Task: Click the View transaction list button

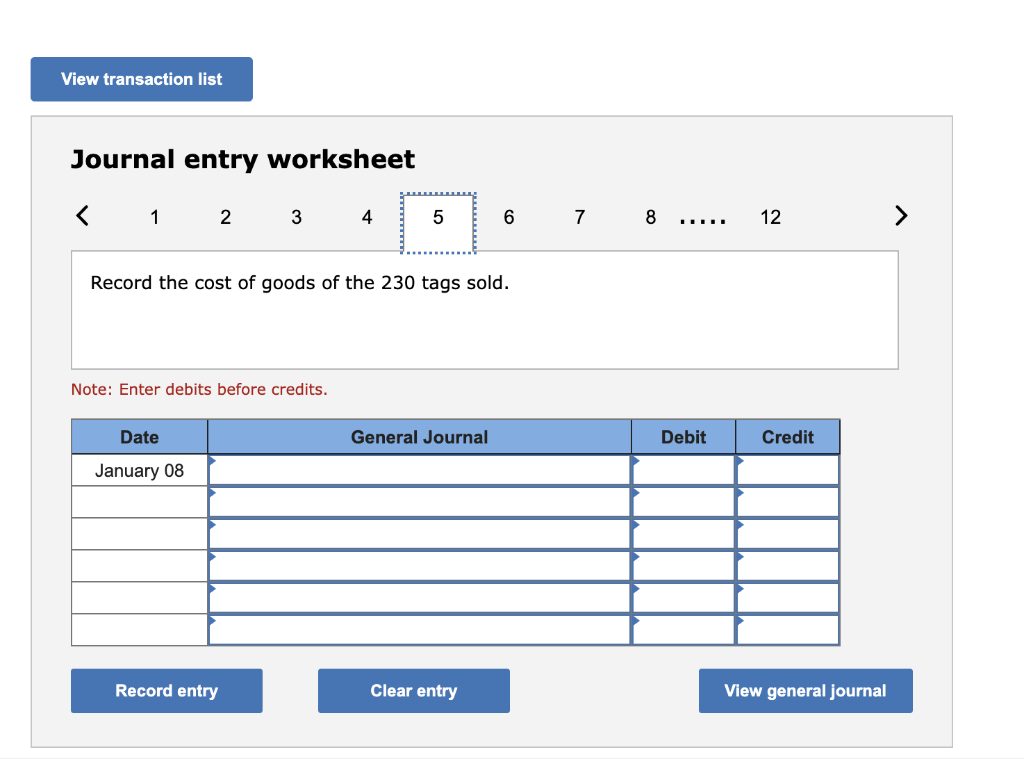Action: pyautogui.click(x=141, y=79)
